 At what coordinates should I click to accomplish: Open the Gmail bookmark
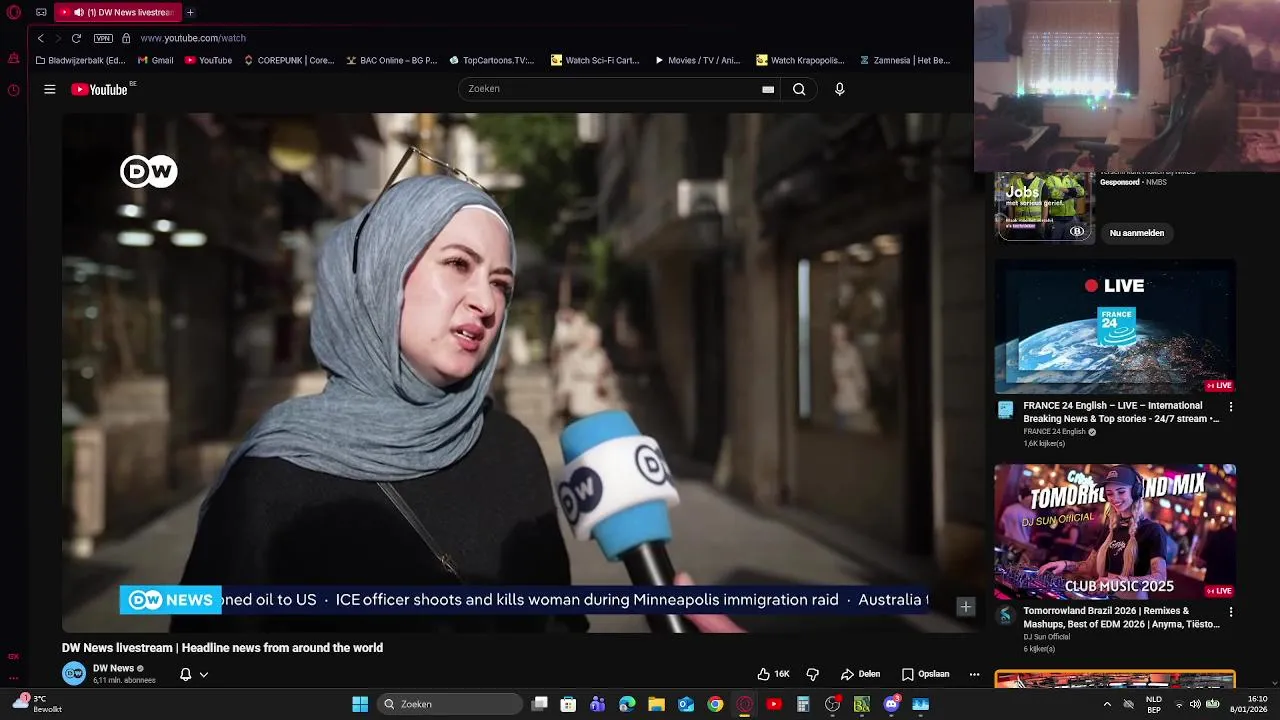pyautogui.click(x=155, y=60)
